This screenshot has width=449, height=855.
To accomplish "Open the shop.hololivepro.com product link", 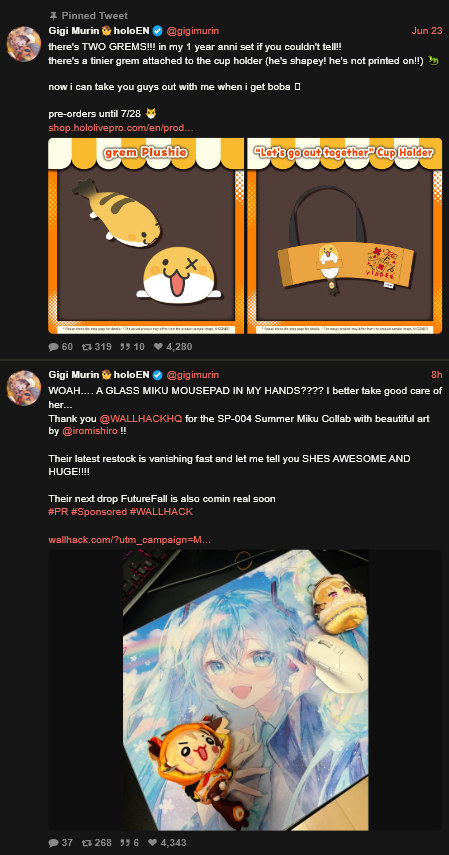I will [x=121, y=128].
